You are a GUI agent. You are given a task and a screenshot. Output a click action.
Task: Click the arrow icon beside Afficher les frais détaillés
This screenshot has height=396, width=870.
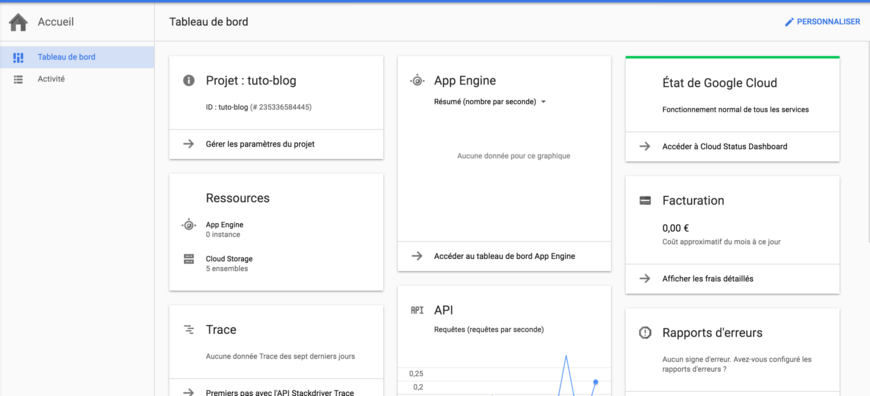click(x=645, y=279)
